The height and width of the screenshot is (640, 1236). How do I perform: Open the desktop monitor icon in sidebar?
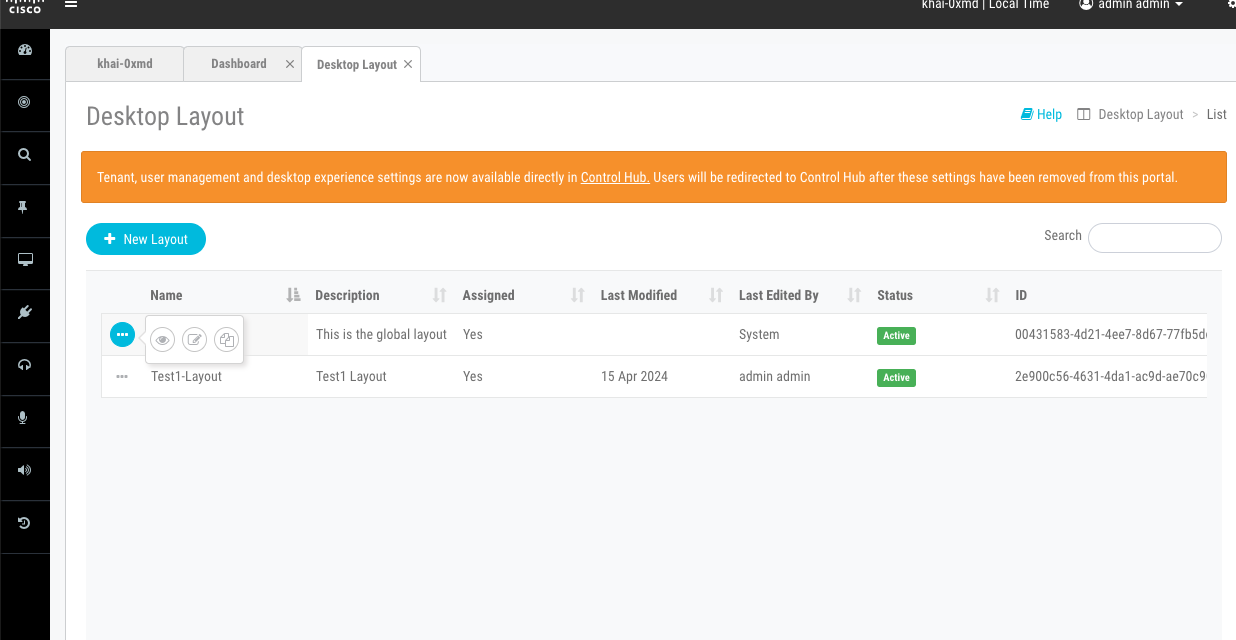click(x=23, y=262)
